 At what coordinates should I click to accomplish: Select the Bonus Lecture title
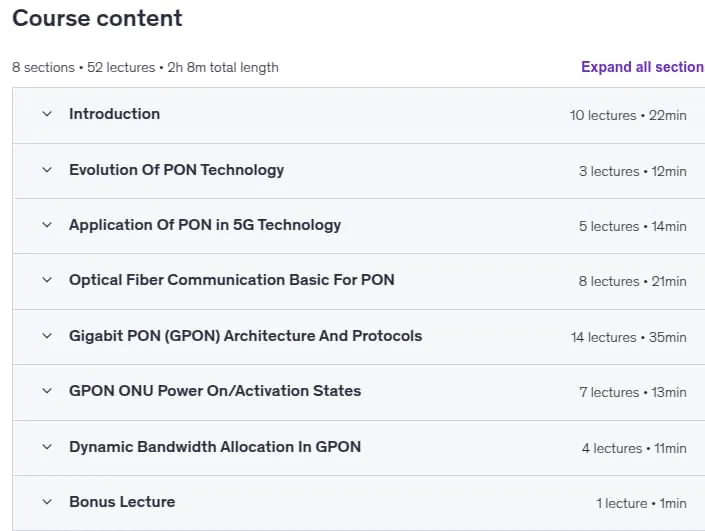tap(122, 502)
